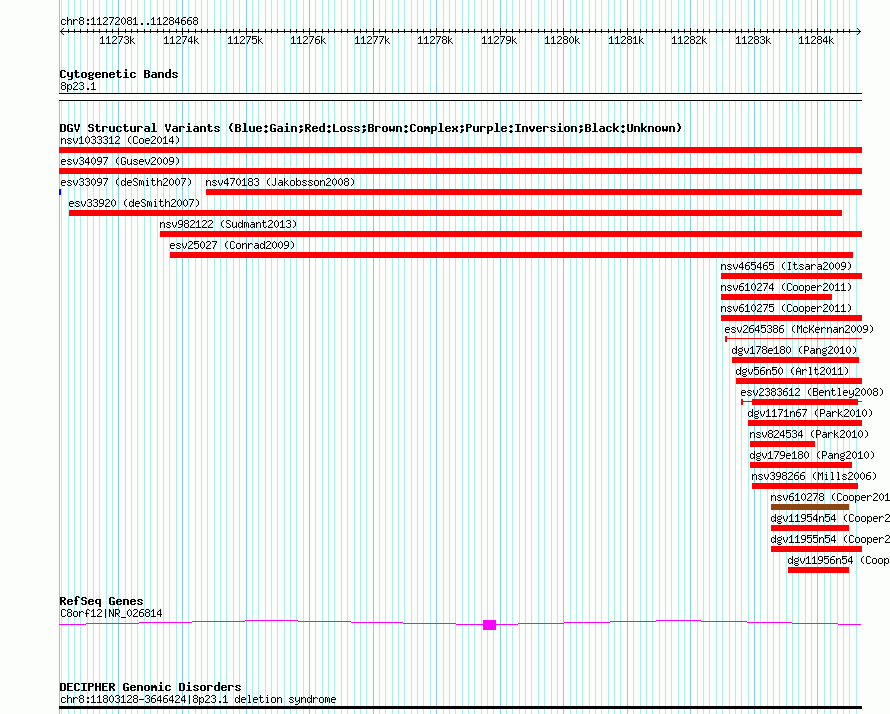Select the esv34097 (Gusev2009) red bar
This screenshot has width=890, height=714.
(460, 171)
